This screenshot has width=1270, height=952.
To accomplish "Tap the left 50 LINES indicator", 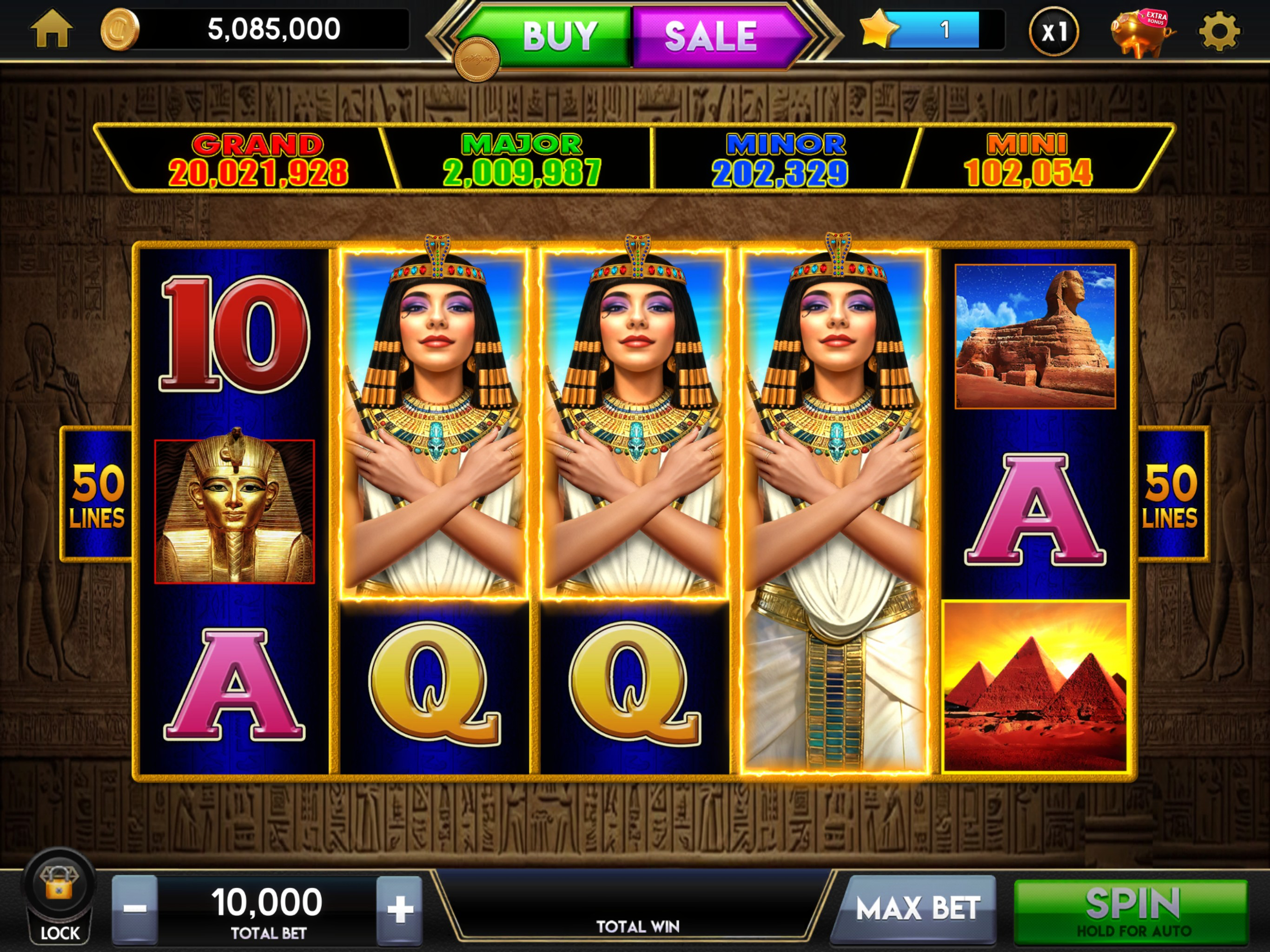I will pos(96,494).
